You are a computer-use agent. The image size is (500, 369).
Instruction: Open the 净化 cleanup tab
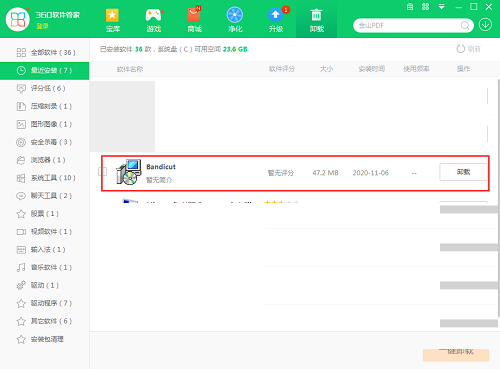[235, 20]
